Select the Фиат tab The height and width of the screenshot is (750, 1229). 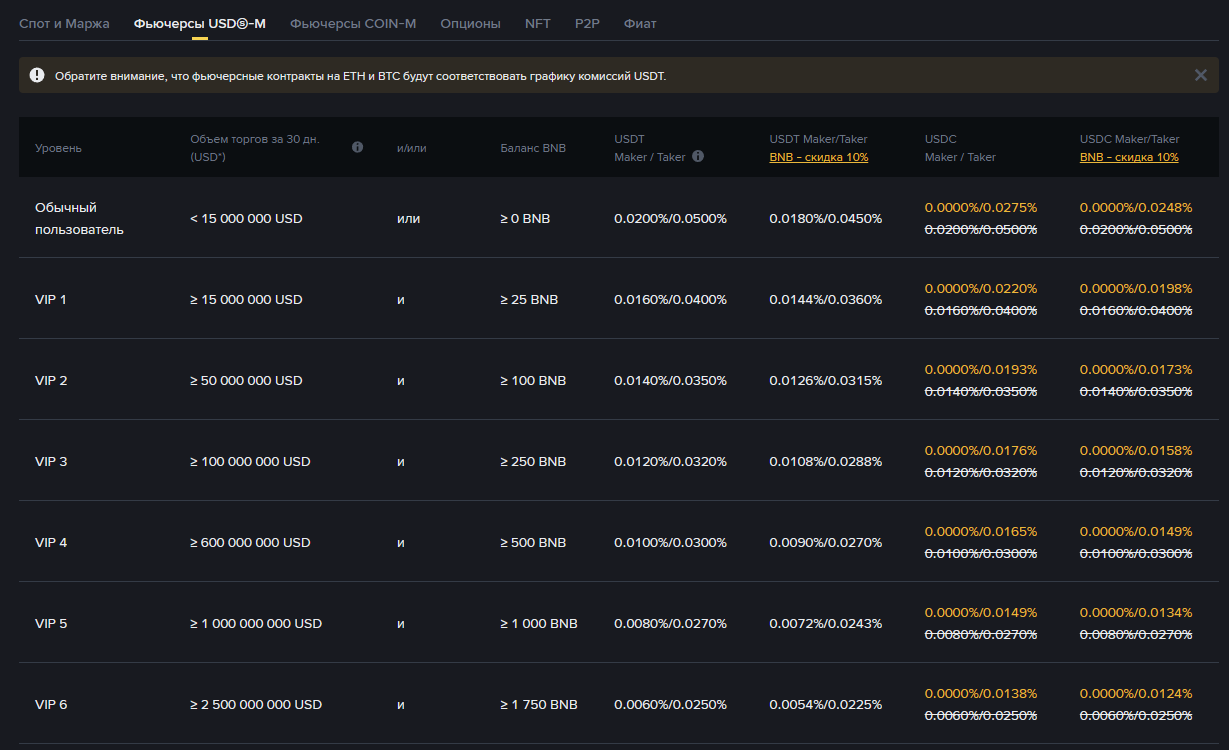[640, 23]
